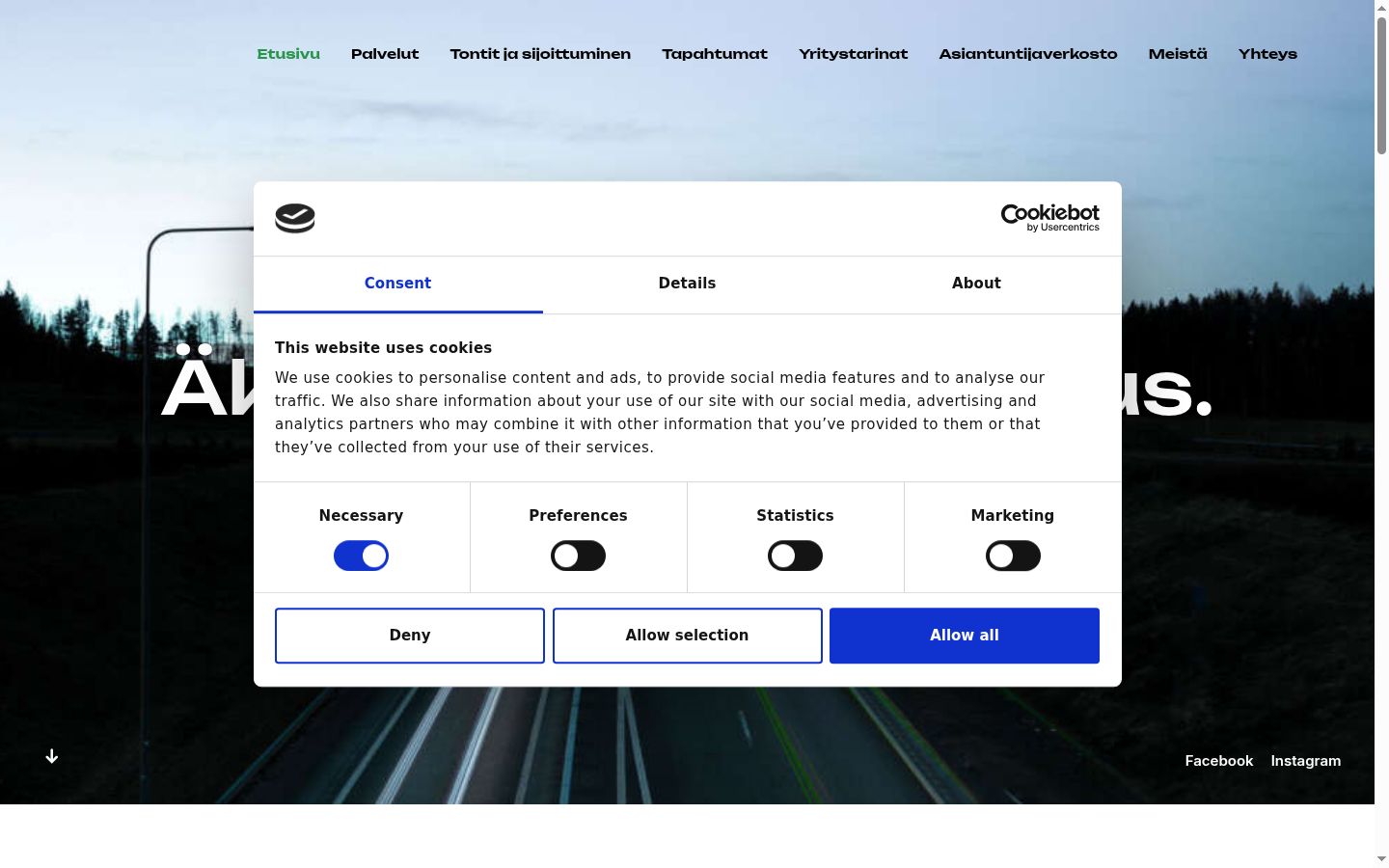
Task: Enable the Statistics cookies switch
Action: coord(795,556)
